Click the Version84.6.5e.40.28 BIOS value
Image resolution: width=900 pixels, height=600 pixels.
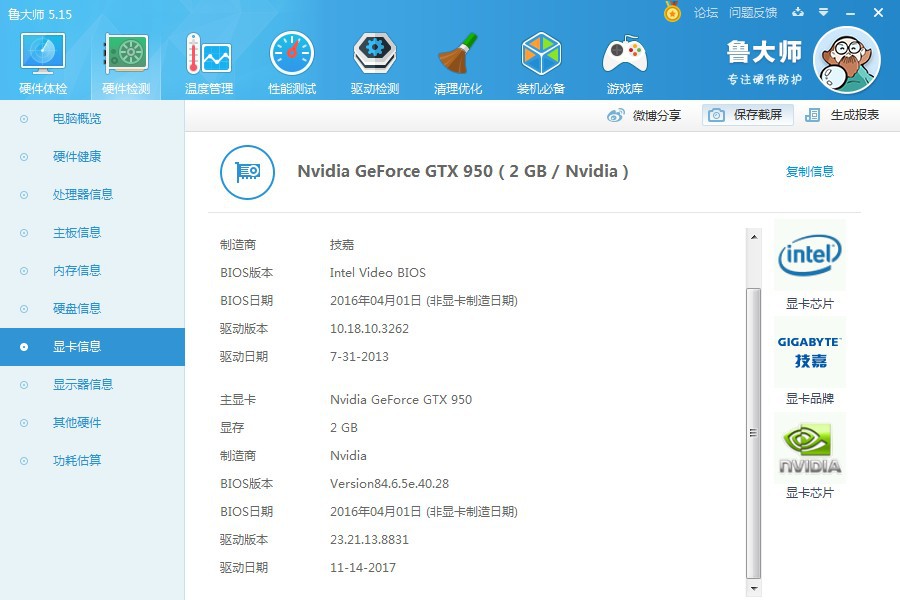point(389,484)
